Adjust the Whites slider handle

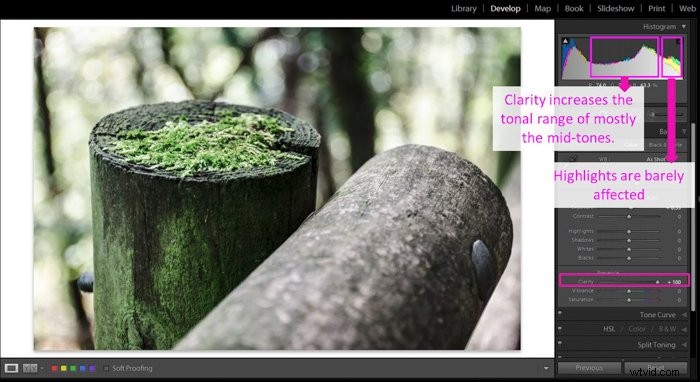coord(629,249)
